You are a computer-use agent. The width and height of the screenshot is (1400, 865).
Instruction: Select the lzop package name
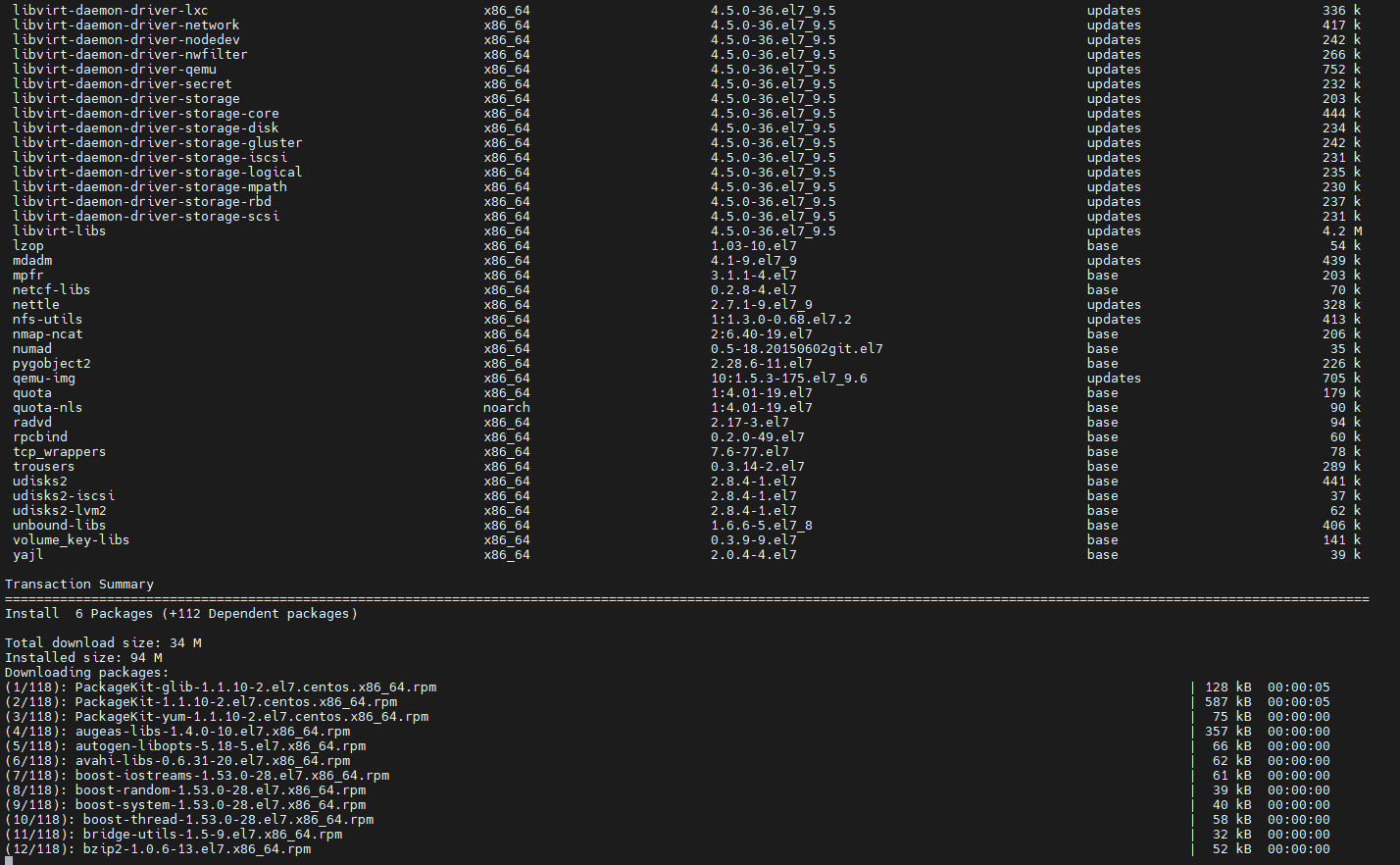click(27, 246)
